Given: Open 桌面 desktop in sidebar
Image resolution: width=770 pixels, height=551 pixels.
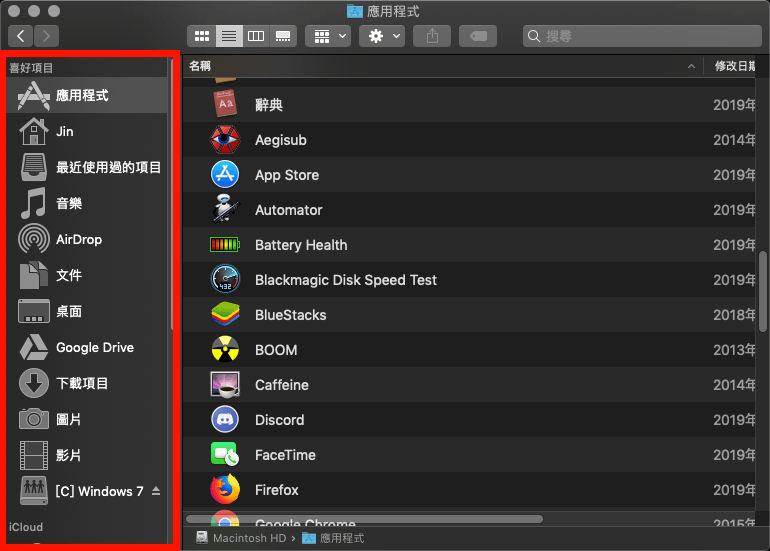Looking at the screenshot, I should (87, 311).
